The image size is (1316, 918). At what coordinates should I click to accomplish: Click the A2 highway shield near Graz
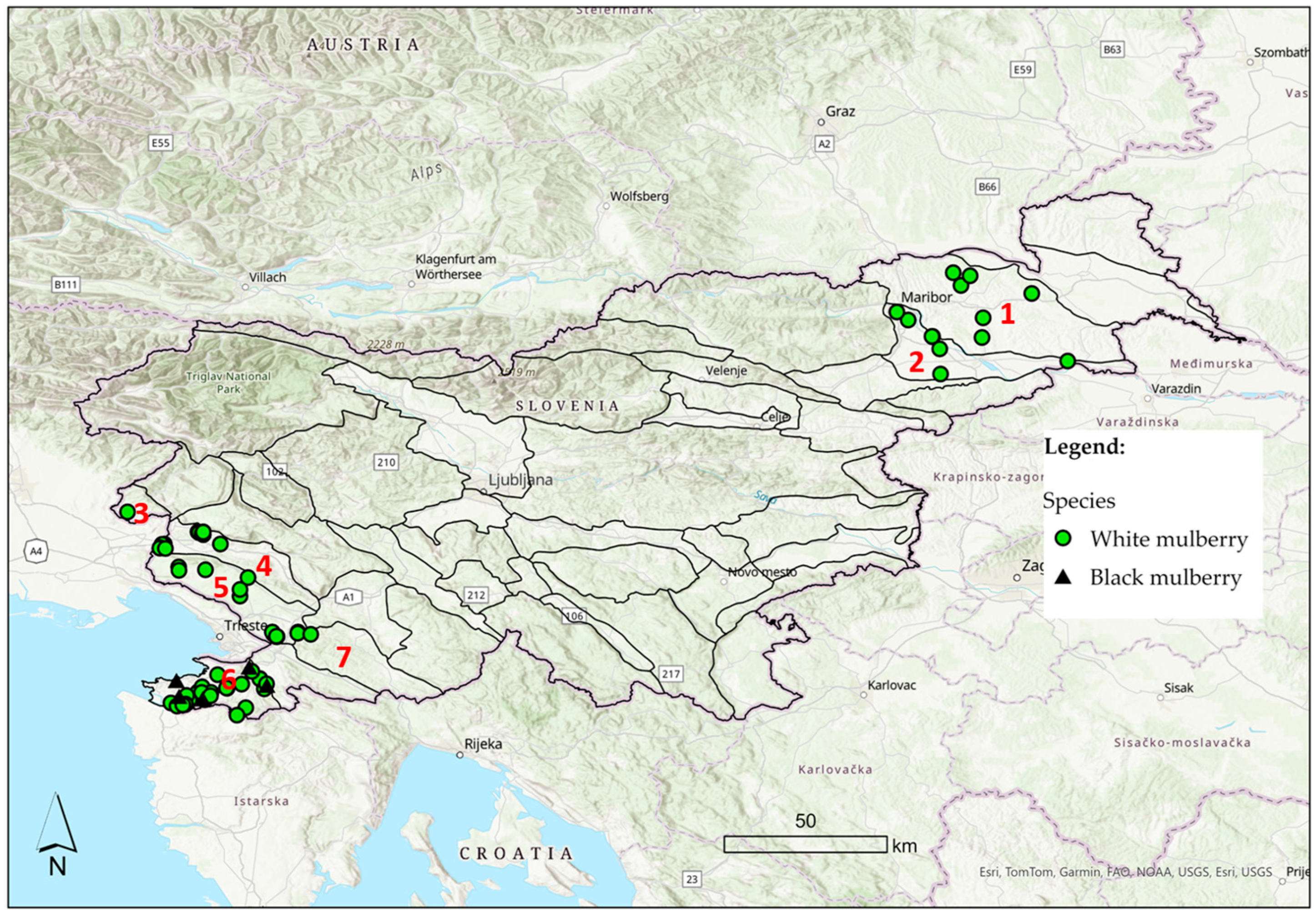coord(824,144)
